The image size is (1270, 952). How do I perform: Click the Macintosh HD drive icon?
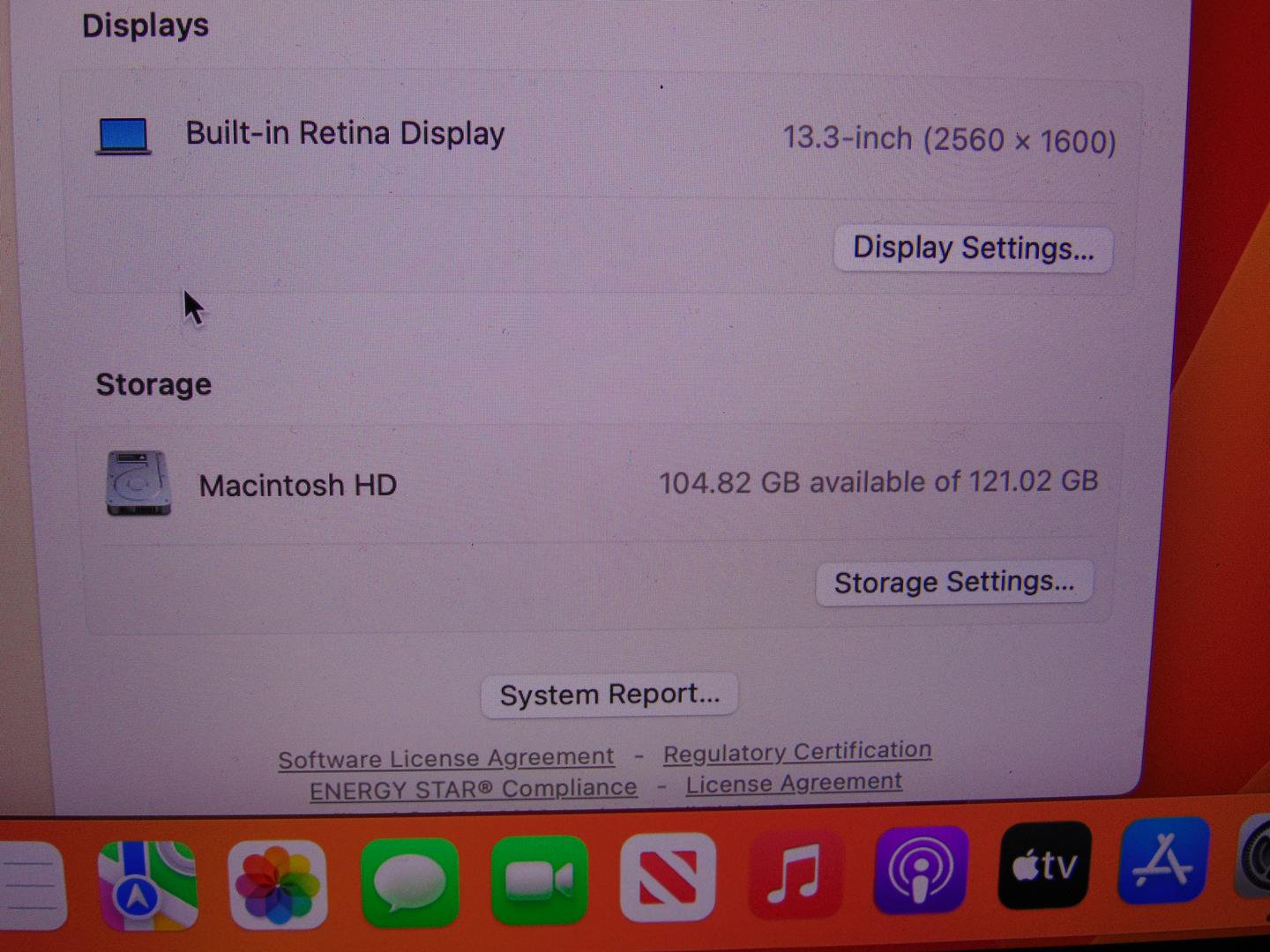(x=138, y=483)
